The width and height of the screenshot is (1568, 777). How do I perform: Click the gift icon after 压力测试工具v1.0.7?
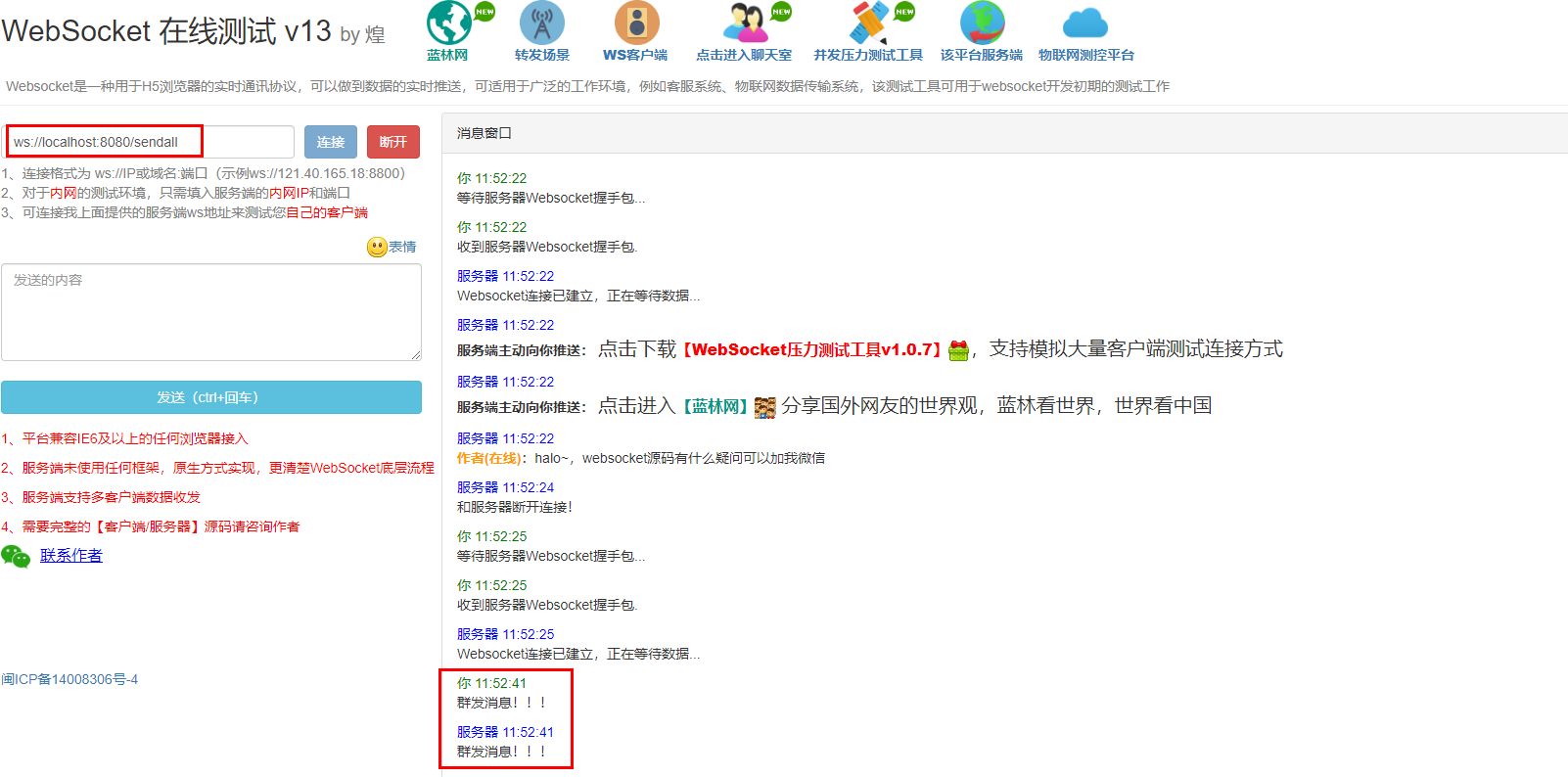pyautogui.click(x=959, y=349)
